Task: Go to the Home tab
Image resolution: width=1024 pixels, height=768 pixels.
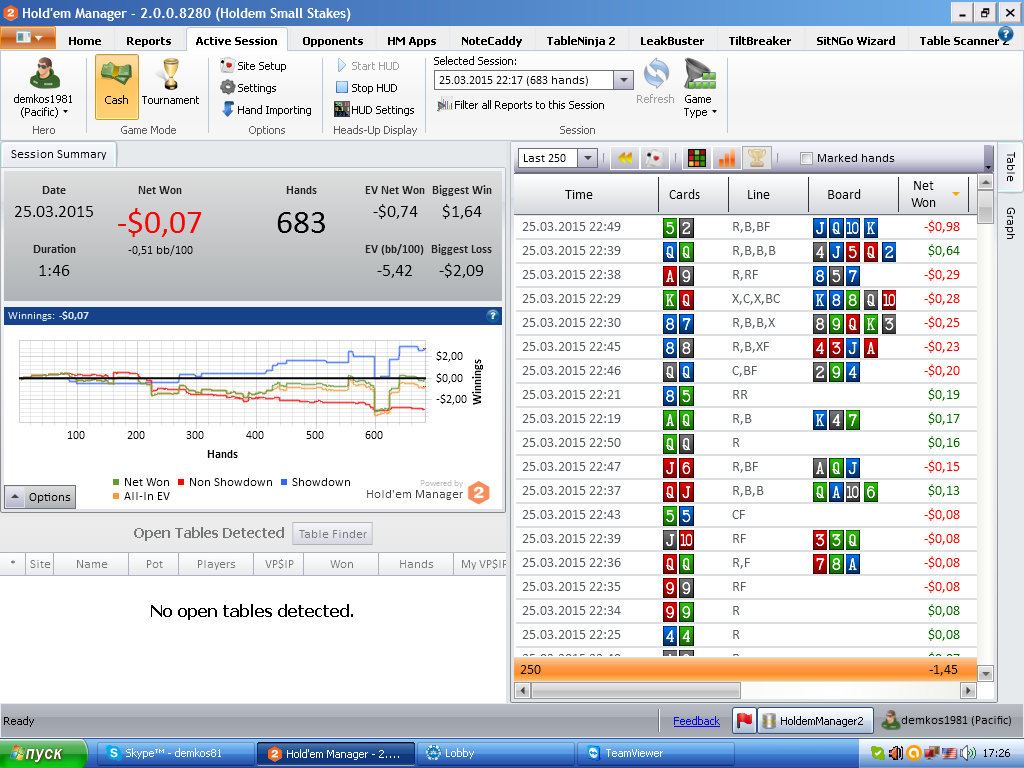Action: (85, 40)
